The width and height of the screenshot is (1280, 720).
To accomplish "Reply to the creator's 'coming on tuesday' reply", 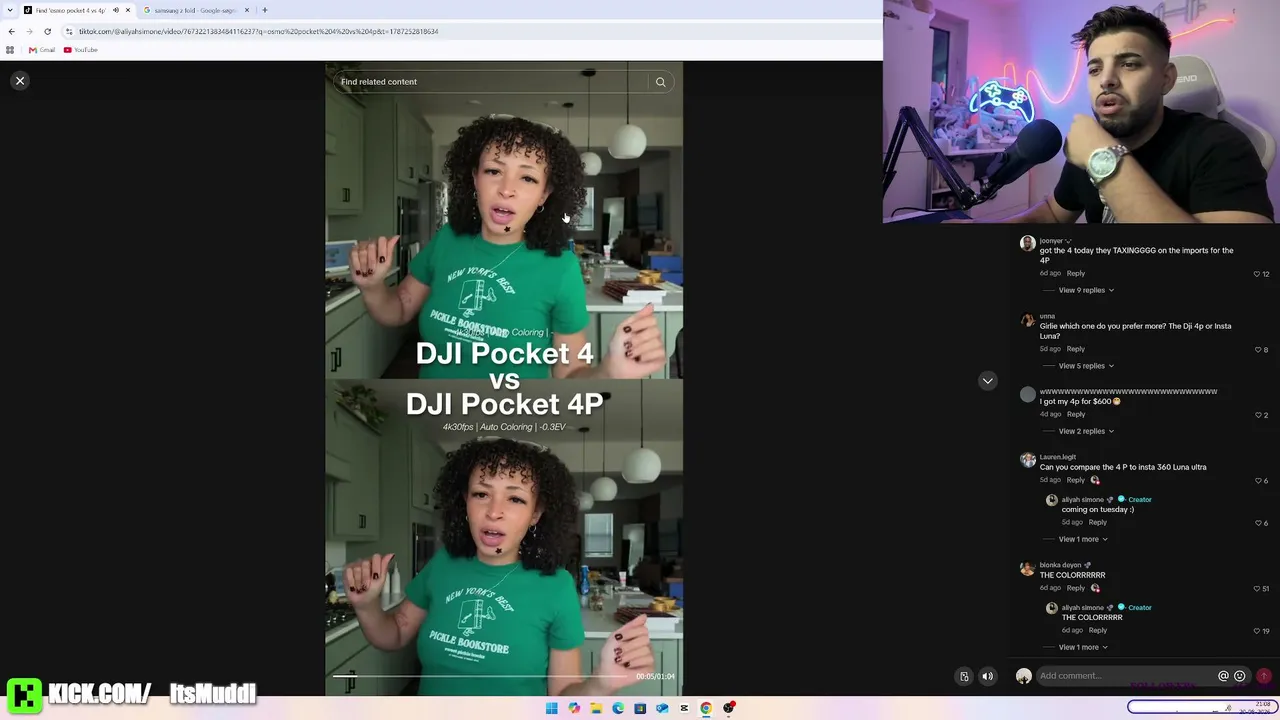I will [1097, 522].
